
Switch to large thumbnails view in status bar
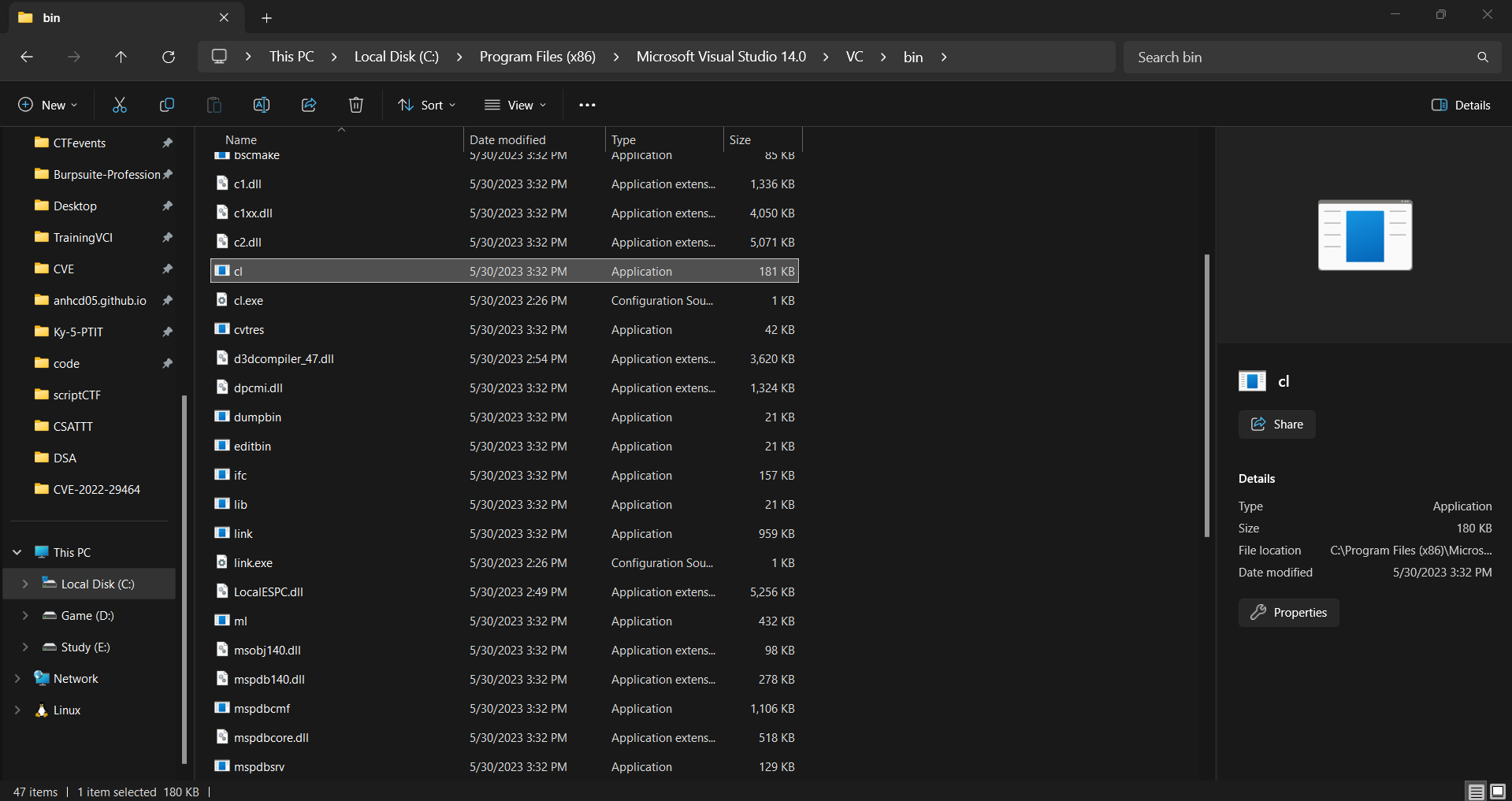(1497, 792)
